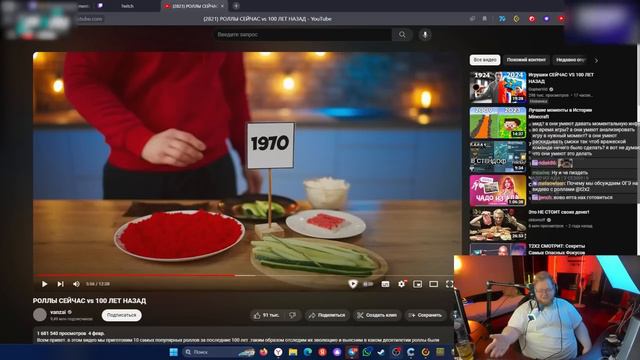640x360 pixels.
Task: Click the blue translate extension icon
Action: coord(502,19)
